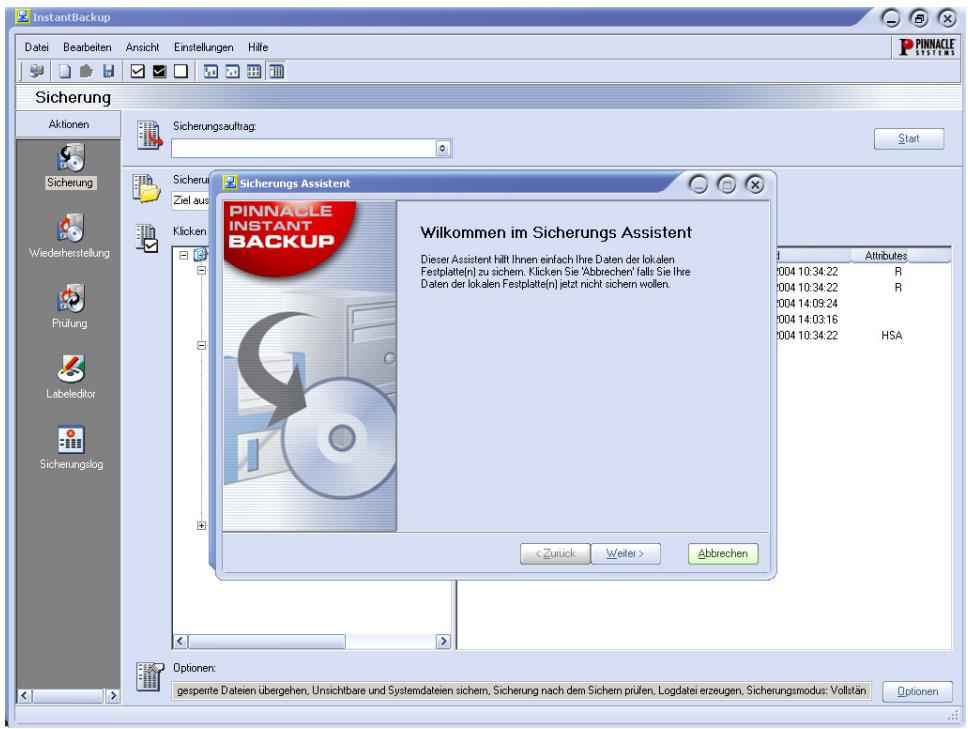968x729 pixels.
Task: Click the file tree scrollbar left arrow
Action: click(180, 641)
